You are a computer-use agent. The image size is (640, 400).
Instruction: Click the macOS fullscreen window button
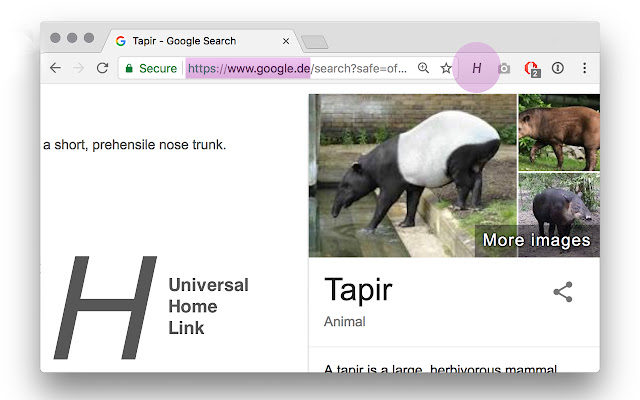click(x=89, y=38)
